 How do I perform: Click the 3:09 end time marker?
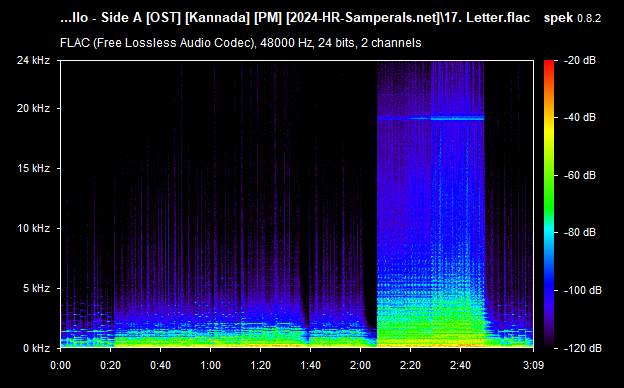pyautogui.click(x=533, y=365)
